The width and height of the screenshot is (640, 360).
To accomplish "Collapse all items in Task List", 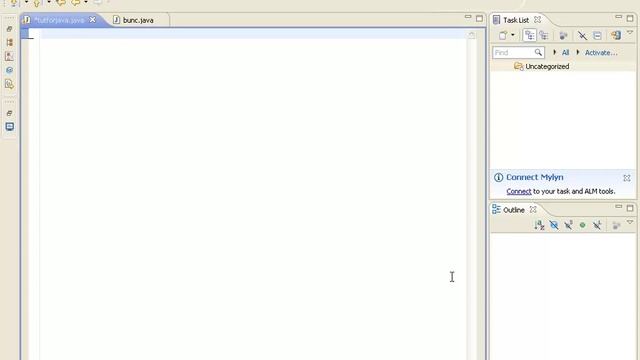I will [x=597, y=36].
